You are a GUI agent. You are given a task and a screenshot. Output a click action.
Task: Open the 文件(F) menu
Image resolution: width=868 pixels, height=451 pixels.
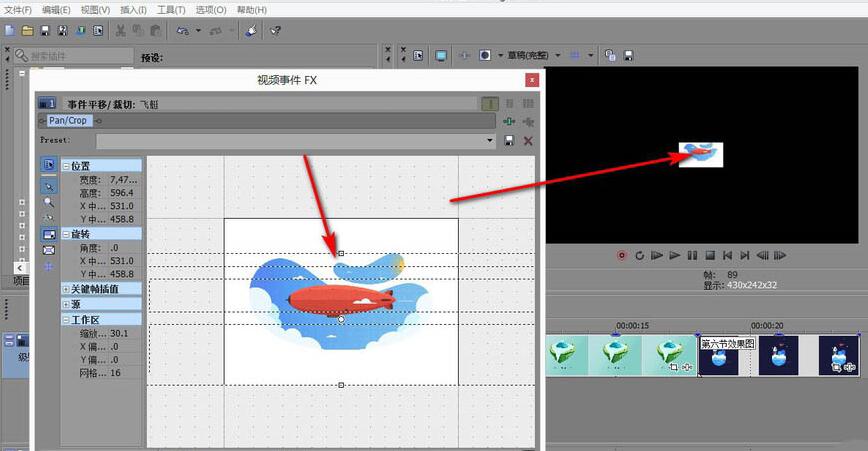point(18,10)
